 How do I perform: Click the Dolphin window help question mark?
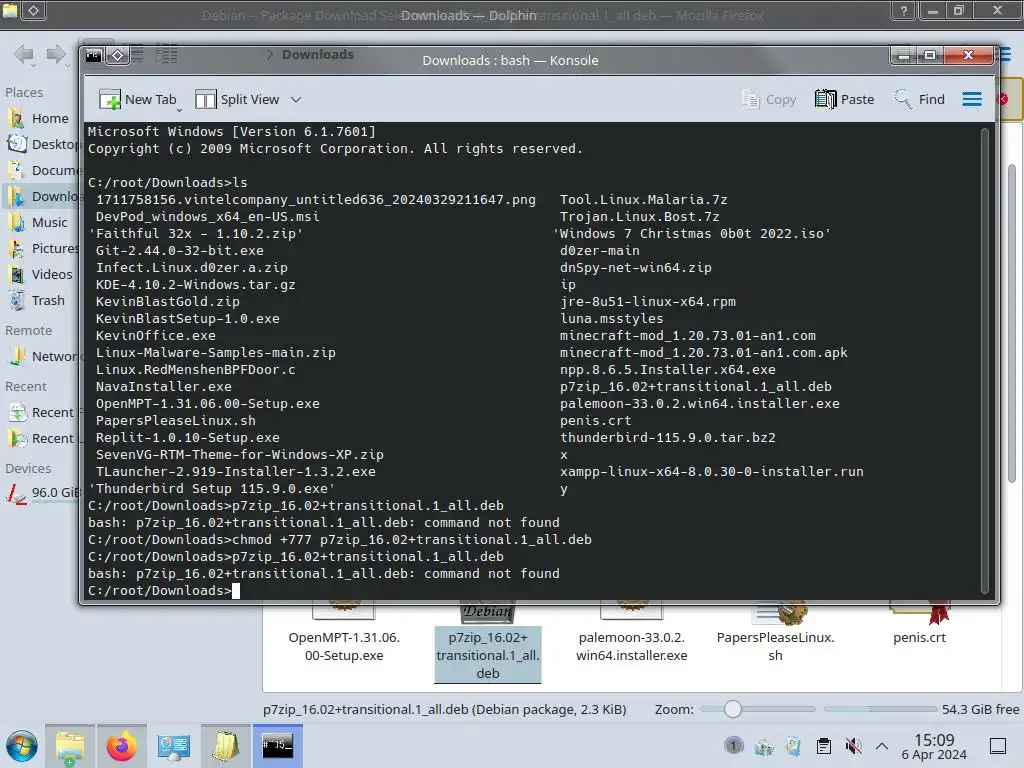coord(904,10)
